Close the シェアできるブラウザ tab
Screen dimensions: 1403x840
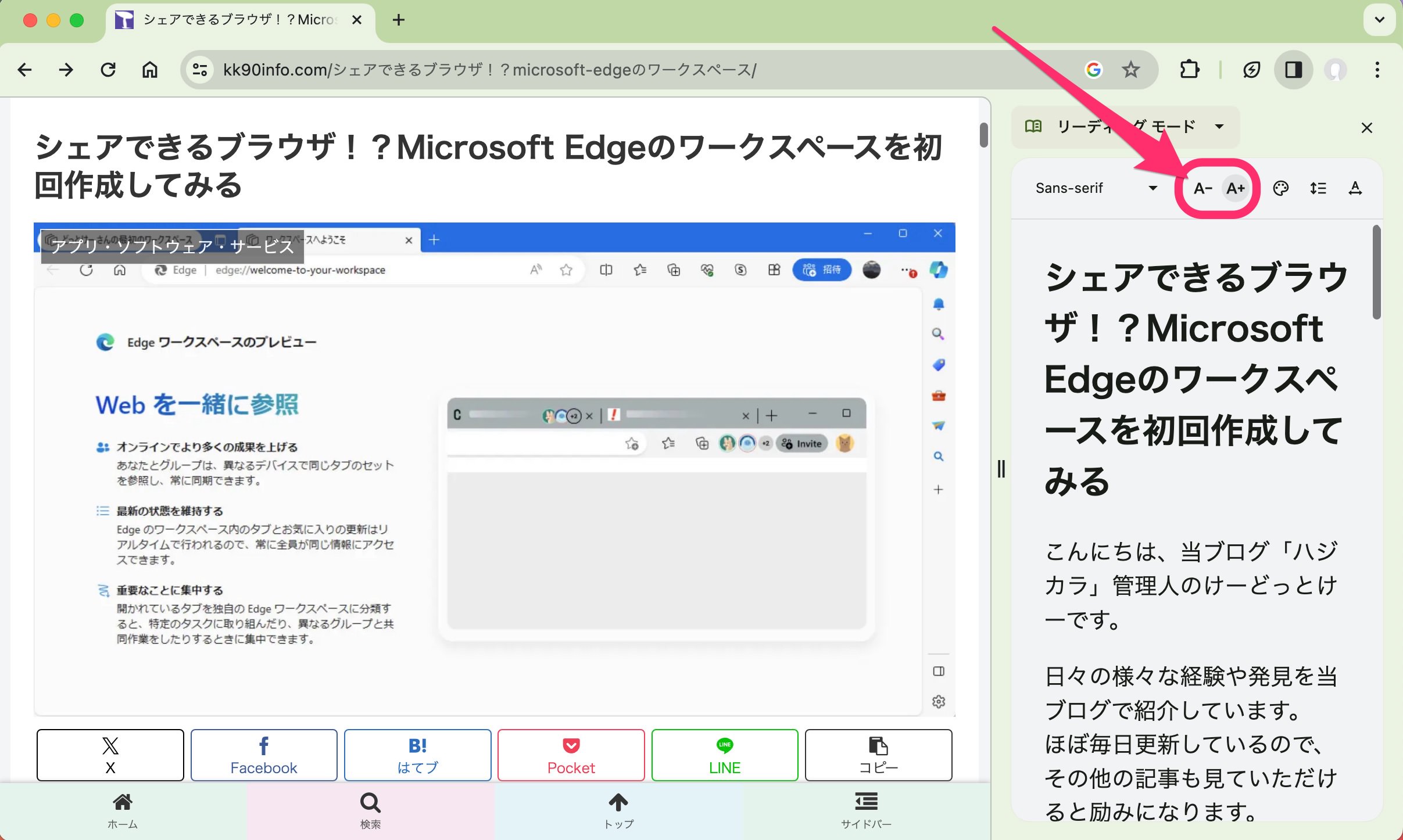pos(357,20)
